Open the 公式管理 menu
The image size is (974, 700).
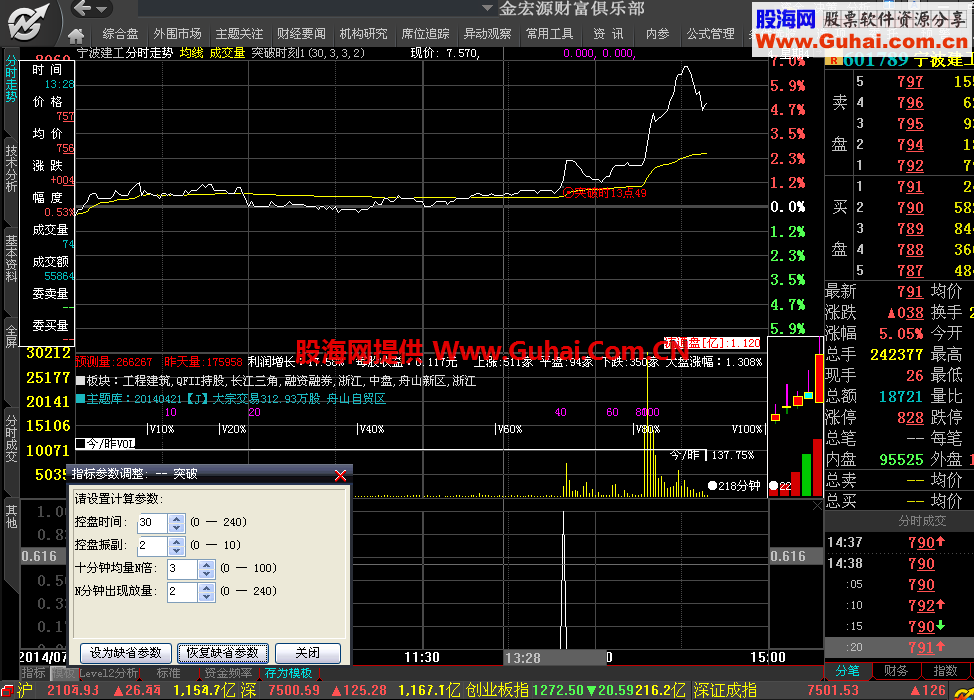pyautogui.click(x=710, y=34)
